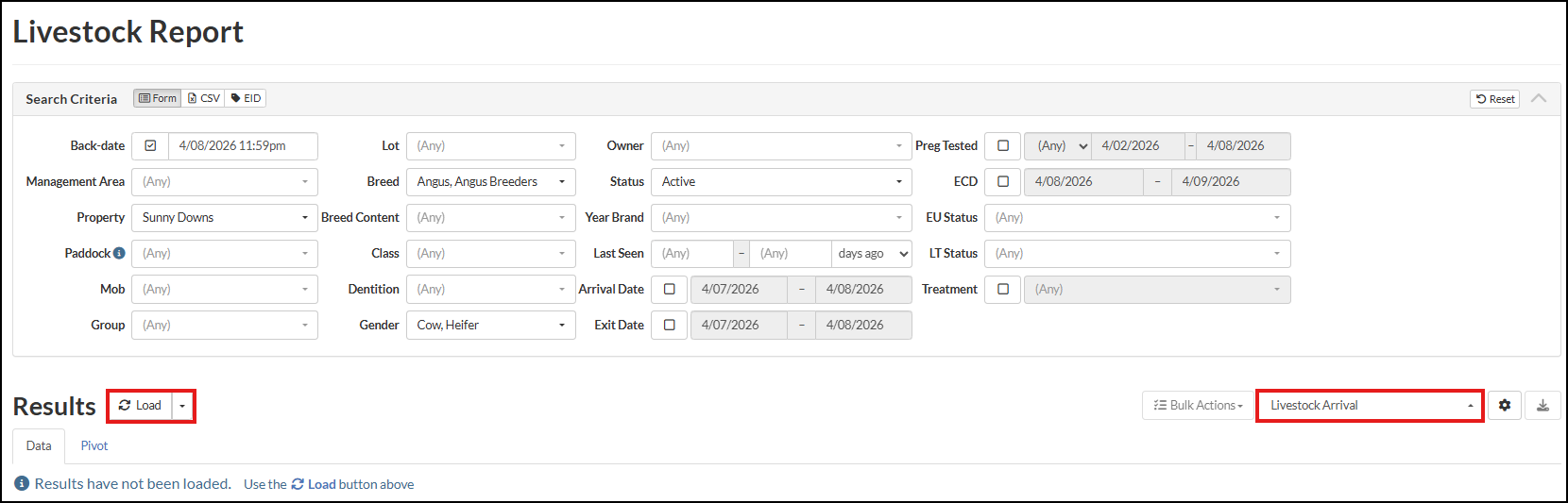1568x503 pixels.
Task: Click the Last Seen maximum field
Action: pos(791,254)
